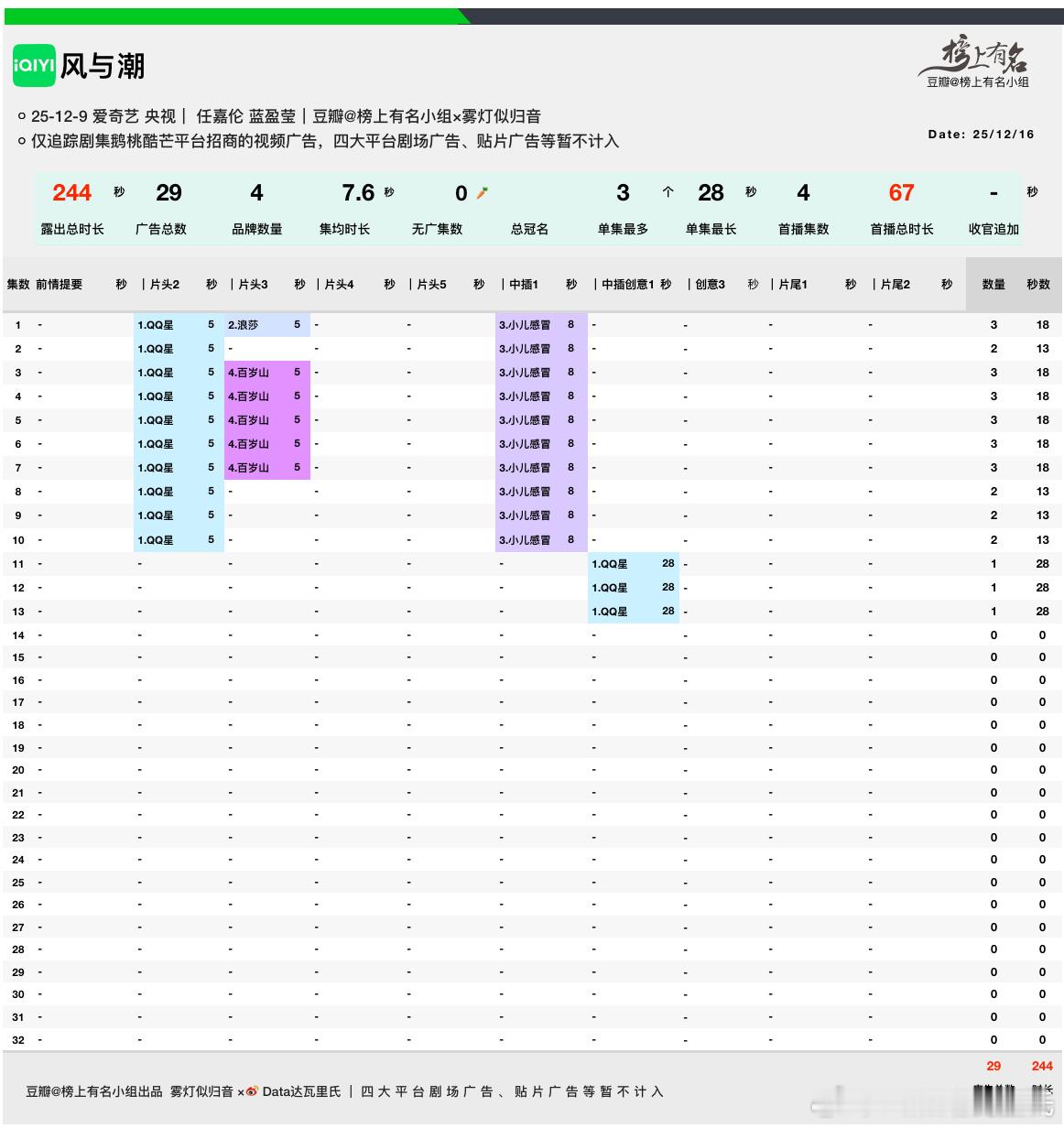Click the carrot icon beside 无广集数 value
Viewport: 1064px width, 1128px height.
[482, 192]
